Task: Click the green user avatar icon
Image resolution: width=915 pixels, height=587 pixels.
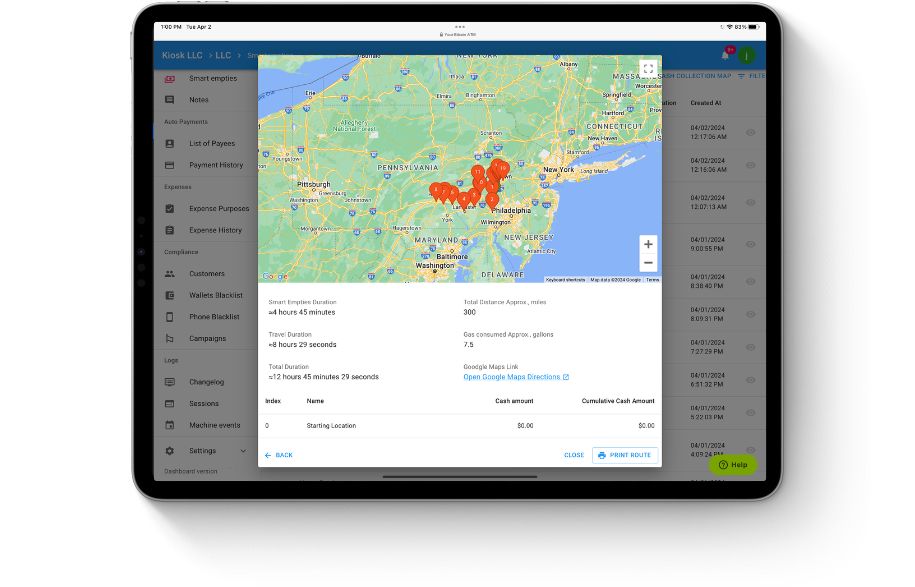Action: [x=745, y=54]
